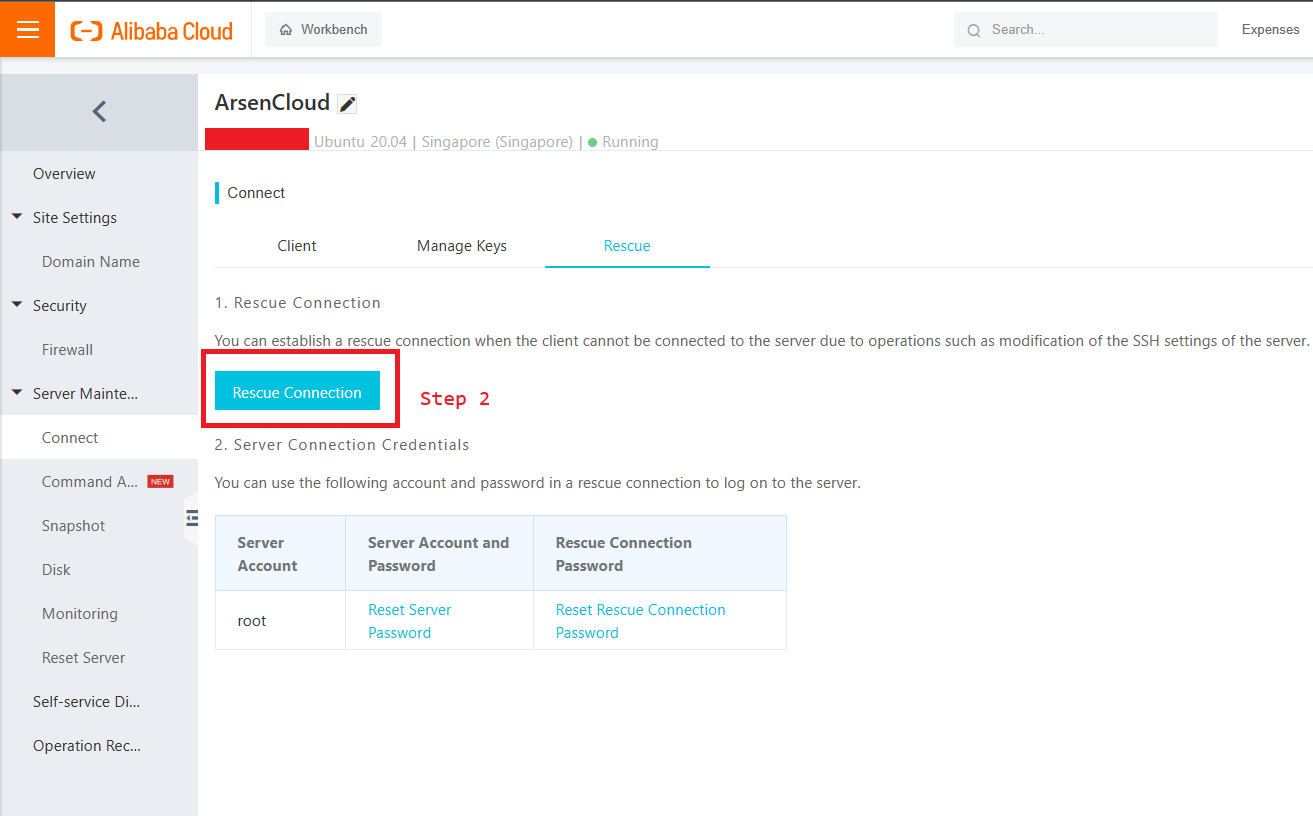Click the Rescue Connection button
The width and height of the screenshot is (1313, 816).
click(x=297, y=392)
